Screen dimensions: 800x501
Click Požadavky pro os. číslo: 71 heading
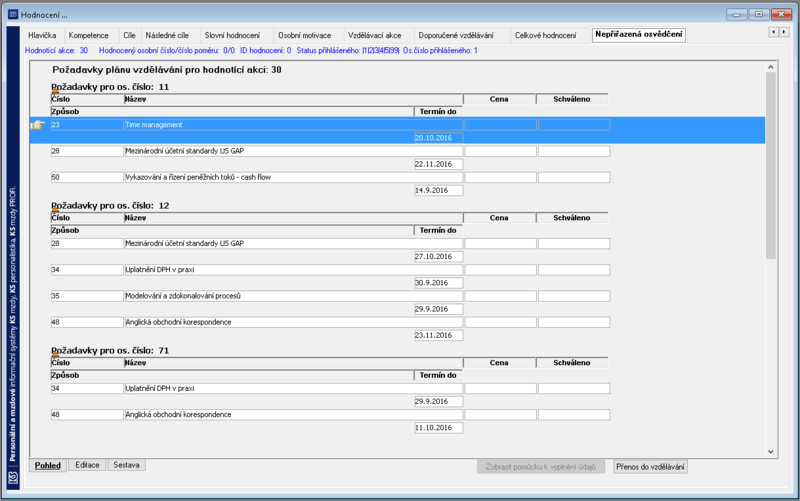coord(110,350)
